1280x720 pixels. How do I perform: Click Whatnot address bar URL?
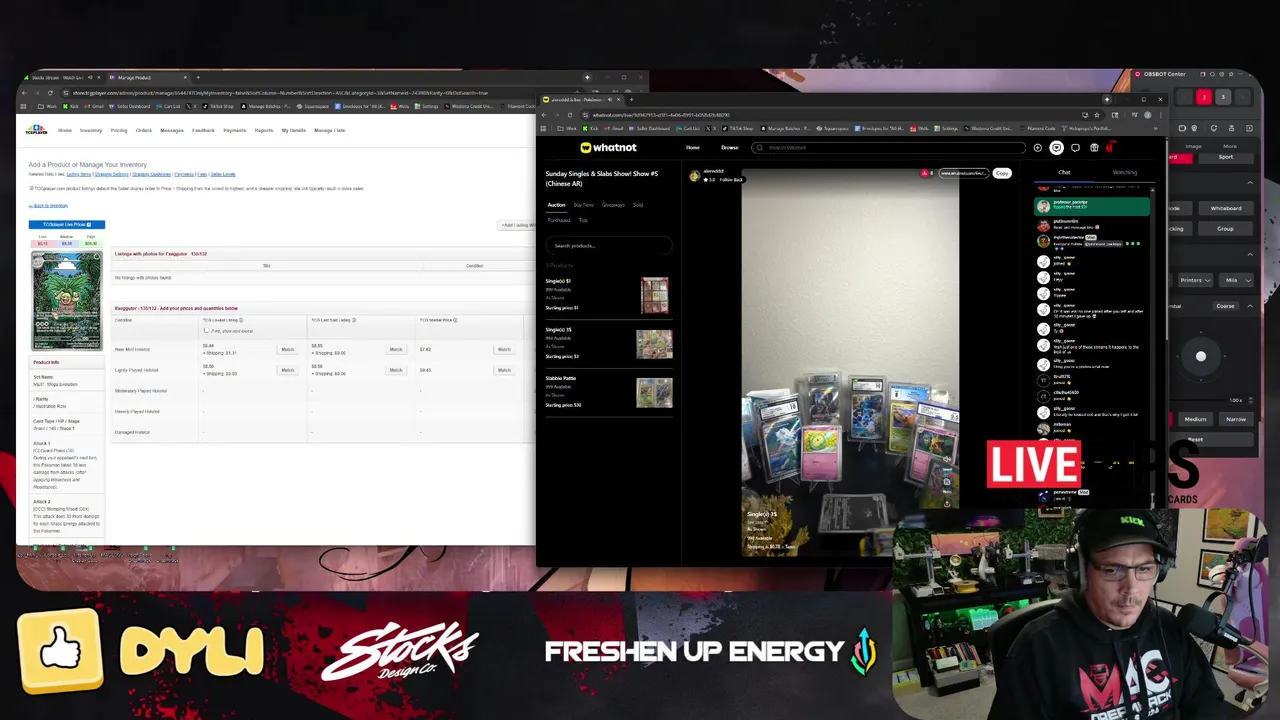661,115
